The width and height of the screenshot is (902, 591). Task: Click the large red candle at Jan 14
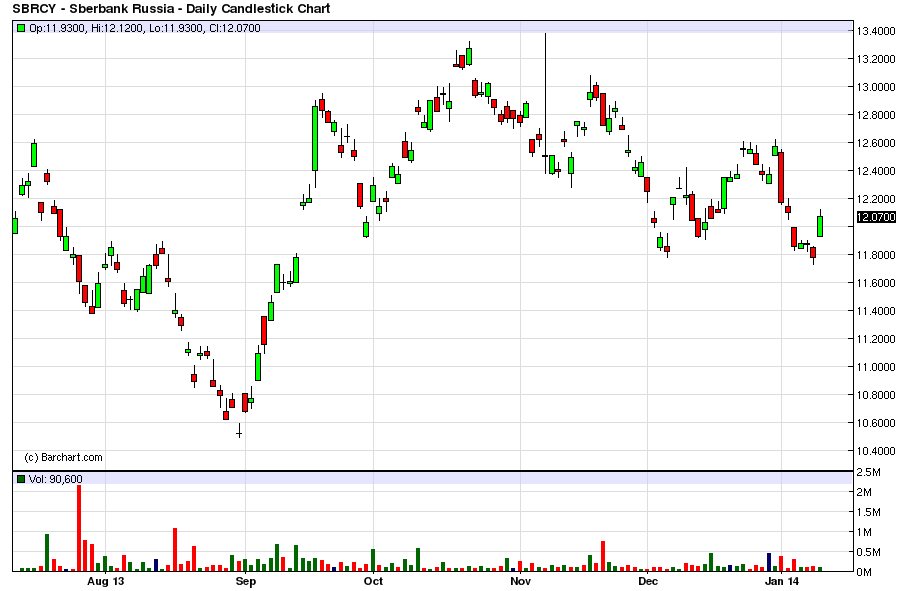click(x=781, y=177)
